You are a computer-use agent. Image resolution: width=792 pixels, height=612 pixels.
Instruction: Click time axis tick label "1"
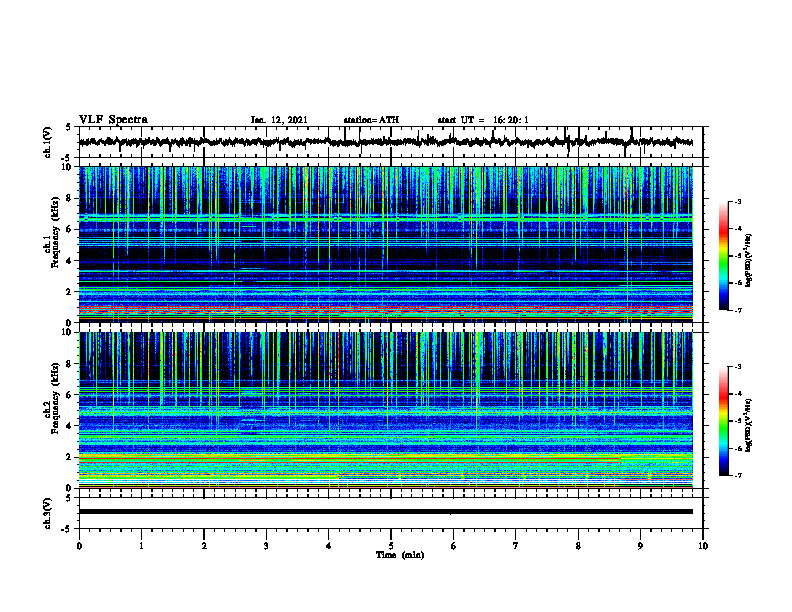click(141, 546)
